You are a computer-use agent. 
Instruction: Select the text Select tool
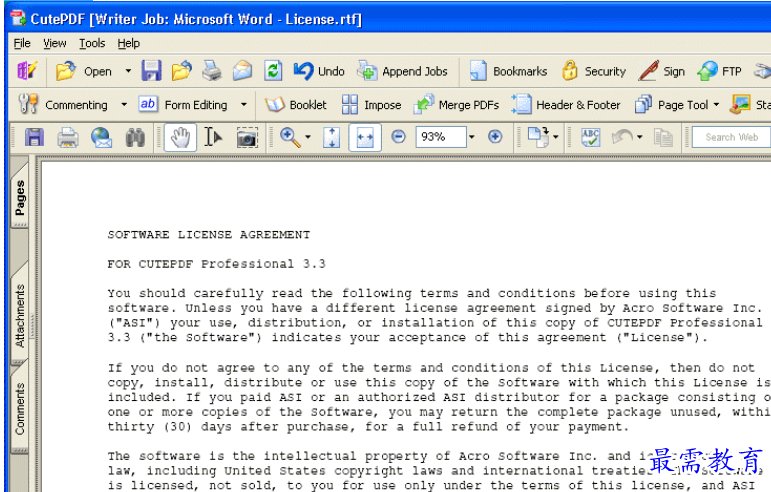[x=213, y=137]
